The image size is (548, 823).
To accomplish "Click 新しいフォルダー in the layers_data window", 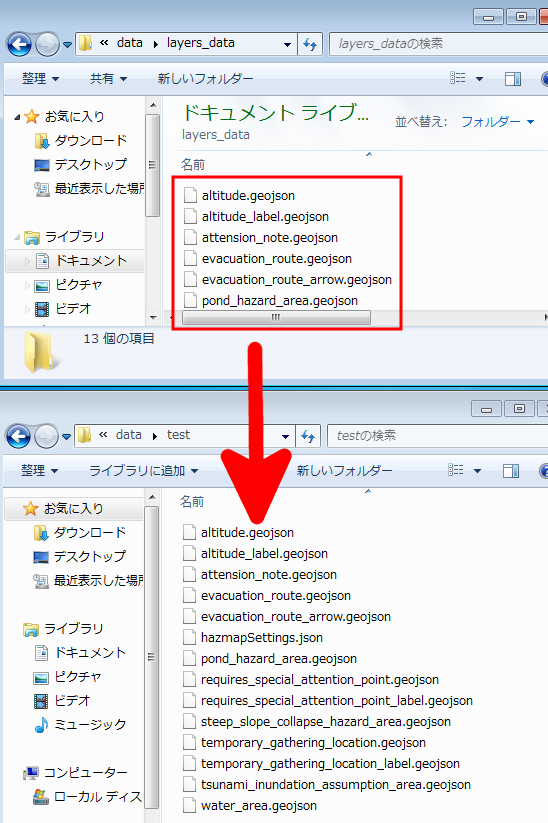I will (x=205, y=79).
